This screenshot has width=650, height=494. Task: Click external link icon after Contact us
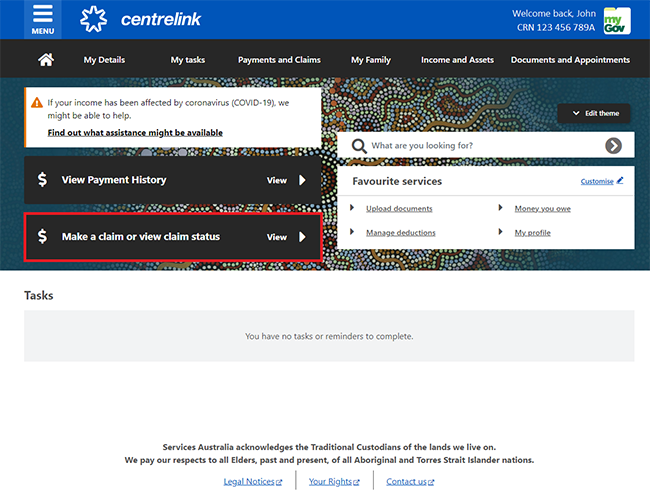pos(431,482)
